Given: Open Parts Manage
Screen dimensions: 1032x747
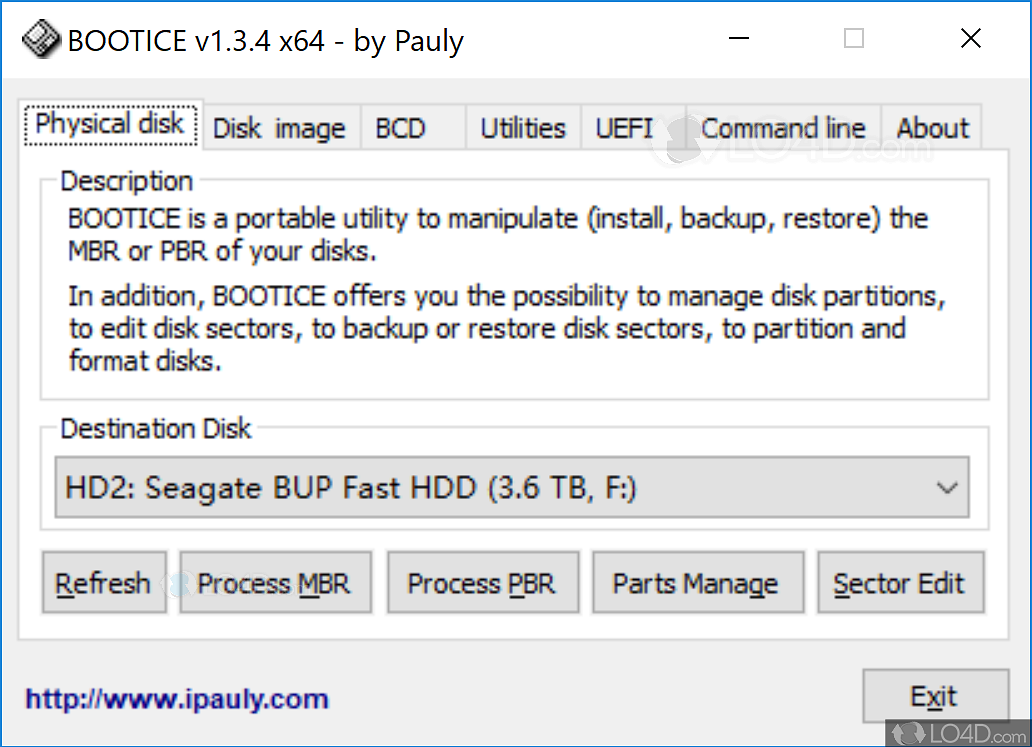Looking at the screenshot, I should click(696, 583).
